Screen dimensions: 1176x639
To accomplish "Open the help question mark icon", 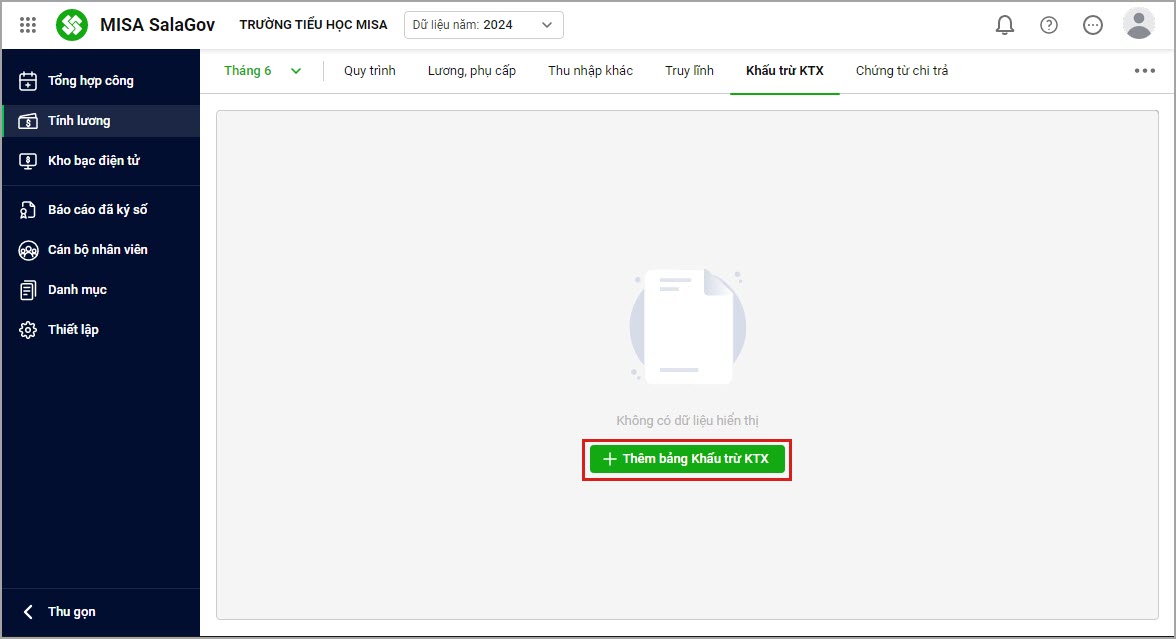I will 1049,25.
